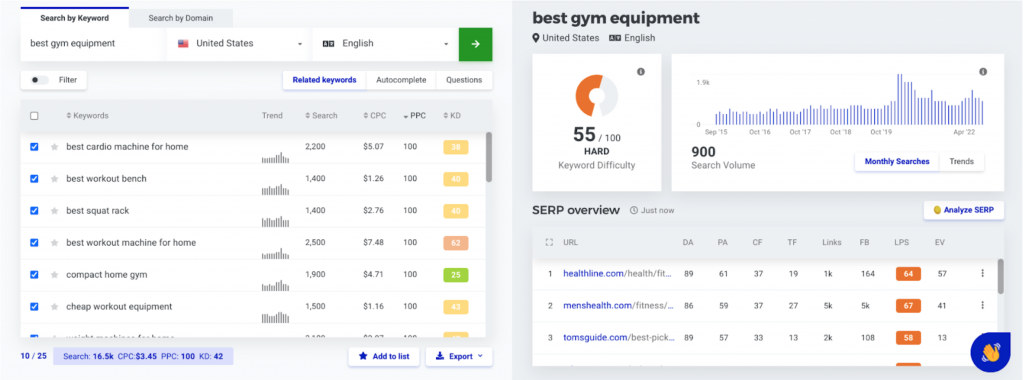Expand the SERP overview table fullscreen icon
1024x380 pixels.
pyautogui.click(x=549, y=242)
